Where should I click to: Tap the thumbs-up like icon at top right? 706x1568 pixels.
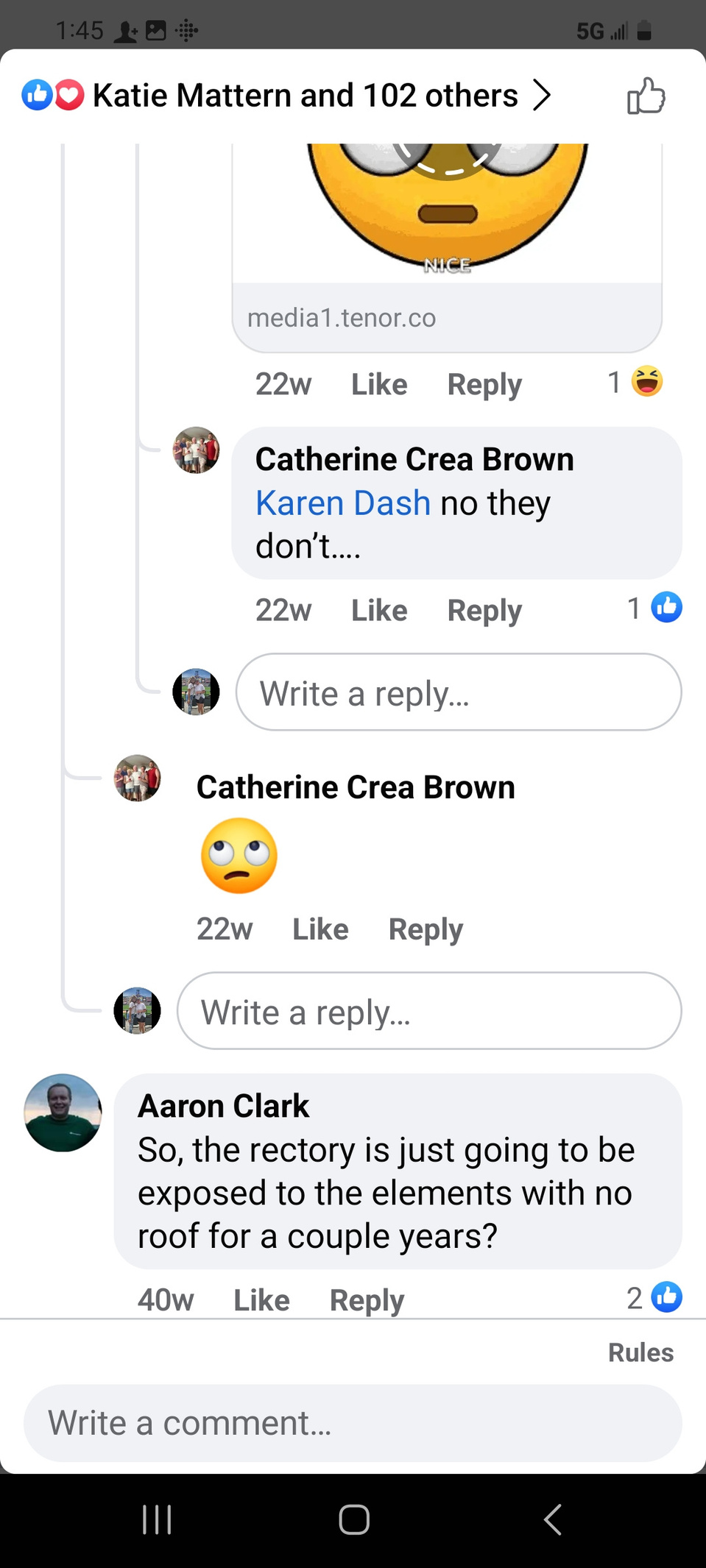[646, 96]
